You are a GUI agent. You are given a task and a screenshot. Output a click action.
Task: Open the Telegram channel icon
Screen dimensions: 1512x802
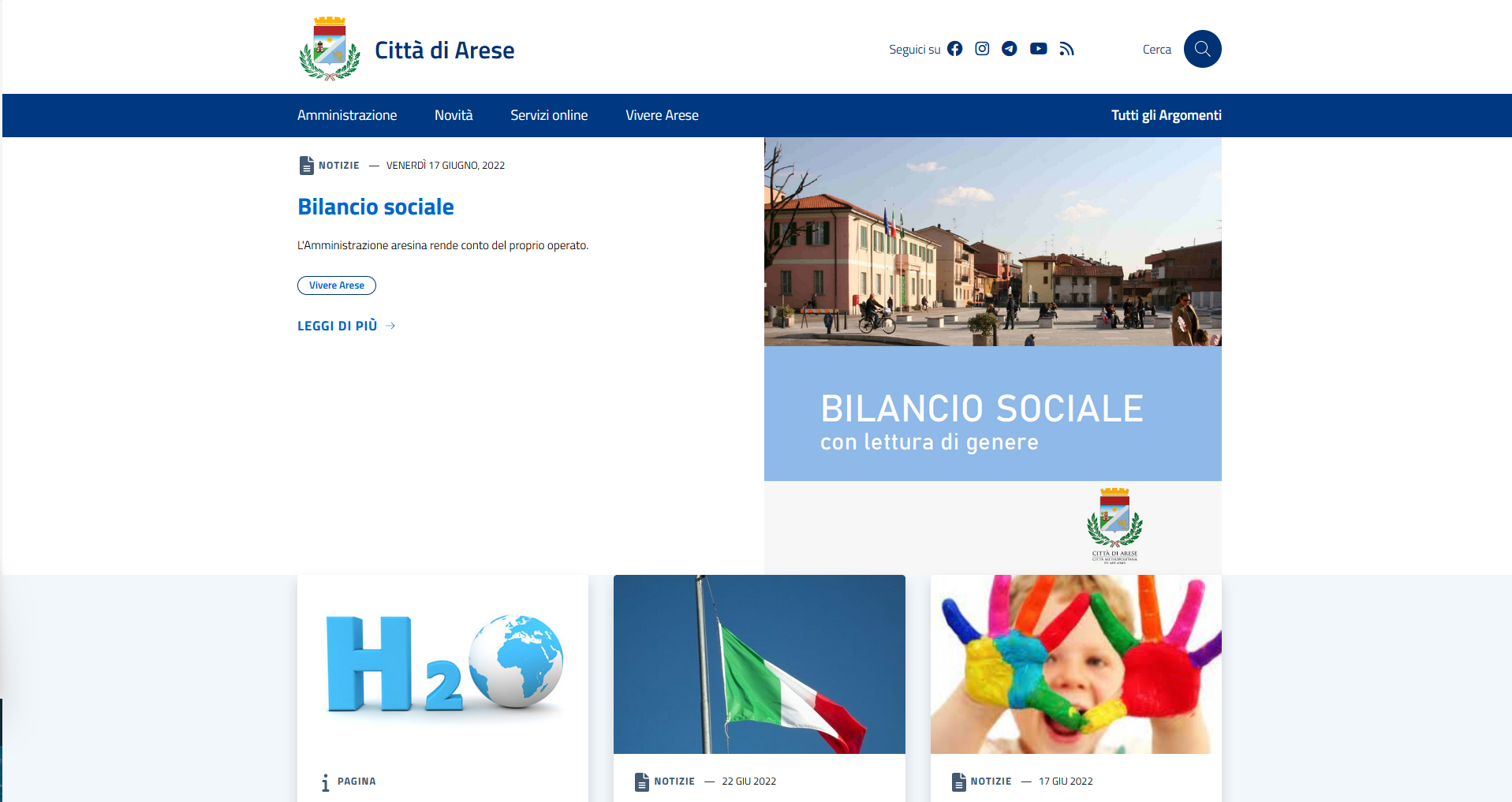[x=1010, y=49]
